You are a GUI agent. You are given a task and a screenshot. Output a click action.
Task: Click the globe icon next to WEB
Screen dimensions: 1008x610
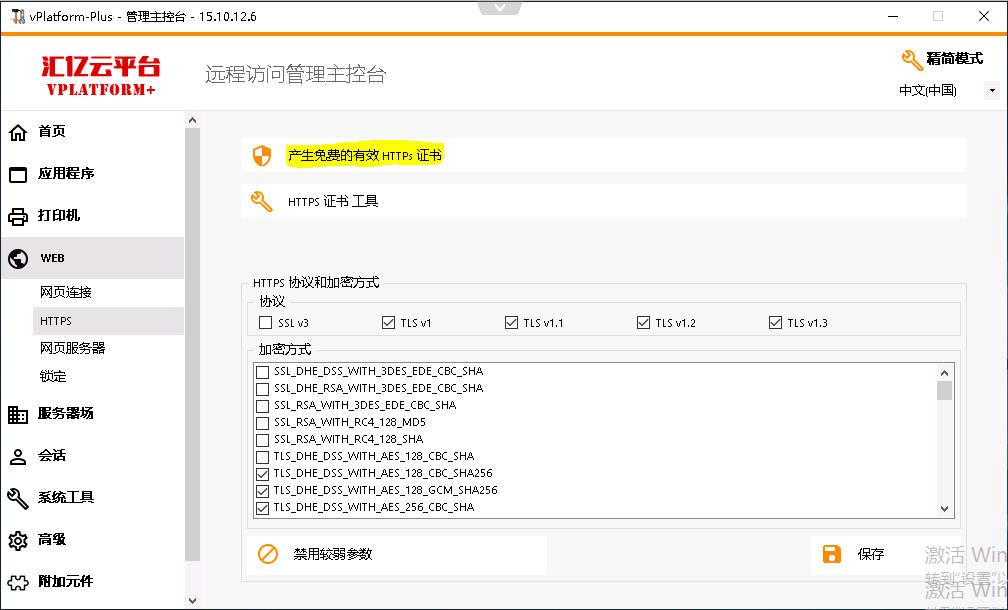tap(17, 258)
